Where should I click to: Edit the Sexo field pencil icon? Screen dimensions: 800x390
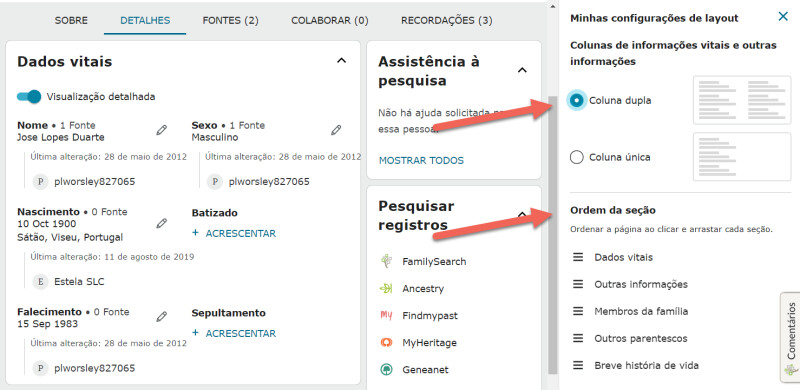click(336, 130)
